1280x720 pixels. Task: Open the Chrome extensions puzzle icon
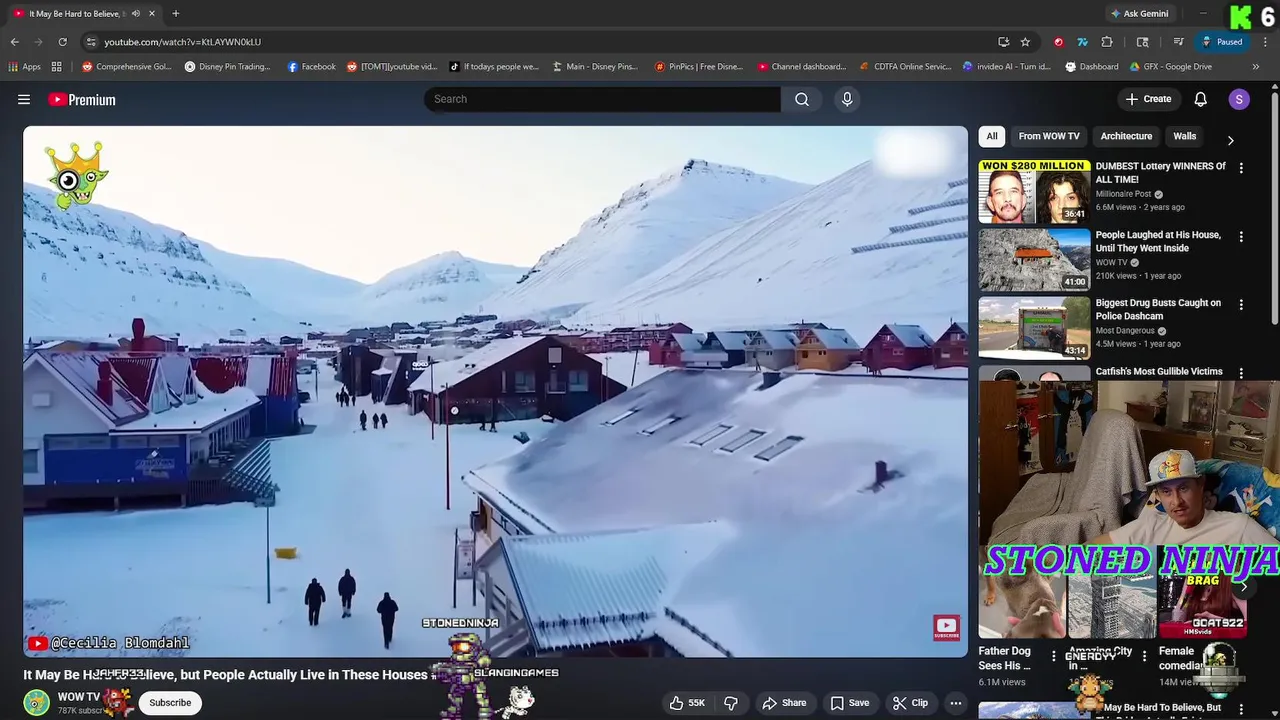(1107, 42)
